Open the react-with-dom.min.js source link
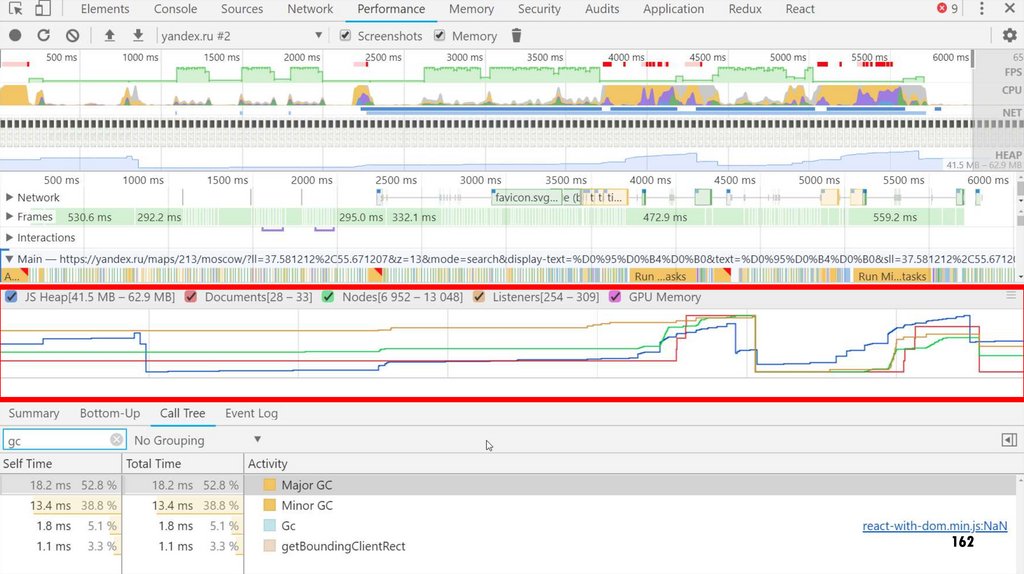Screen dimensions: 1024x574 (934, 526)
